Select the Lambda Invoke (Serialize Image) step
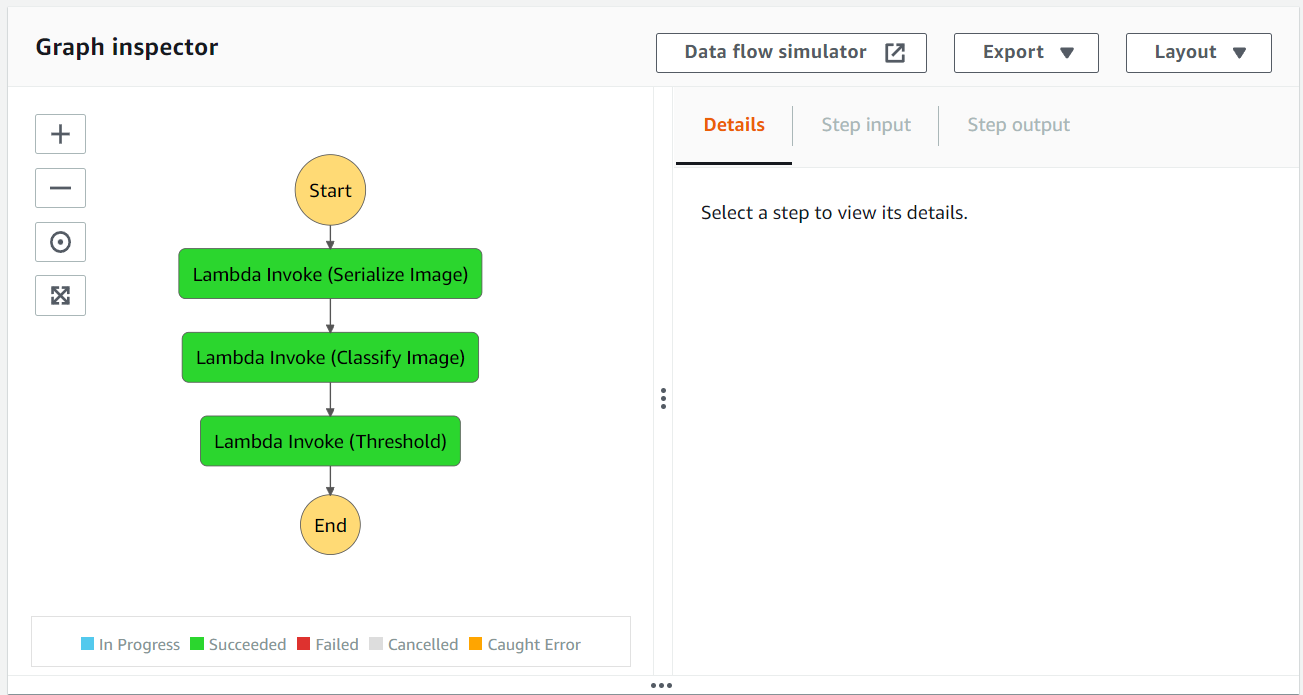 point(330,273)
